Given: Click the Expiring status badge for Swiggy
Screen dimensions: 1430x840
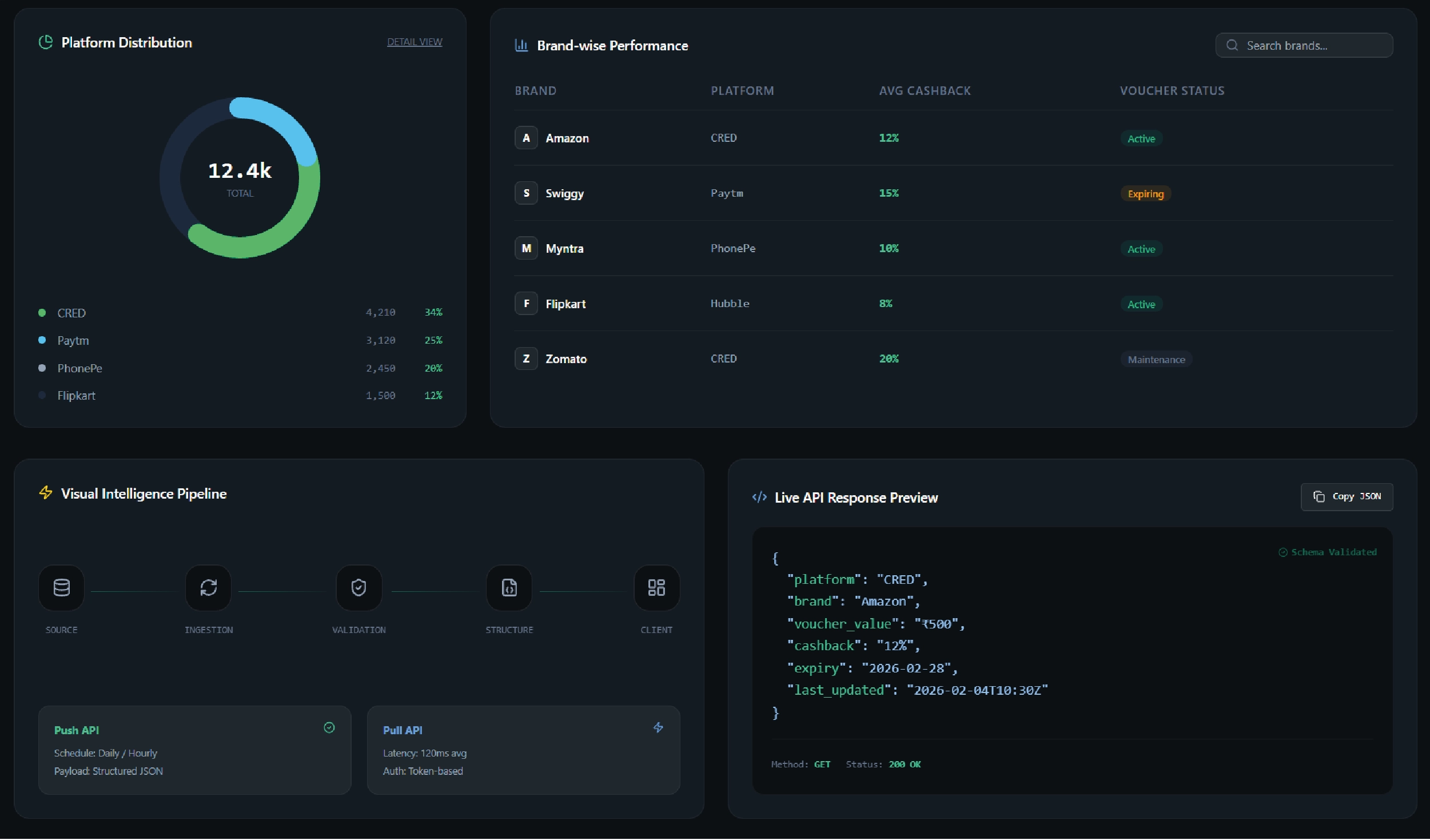Looking at the screenshot, I should (1145, 194).
